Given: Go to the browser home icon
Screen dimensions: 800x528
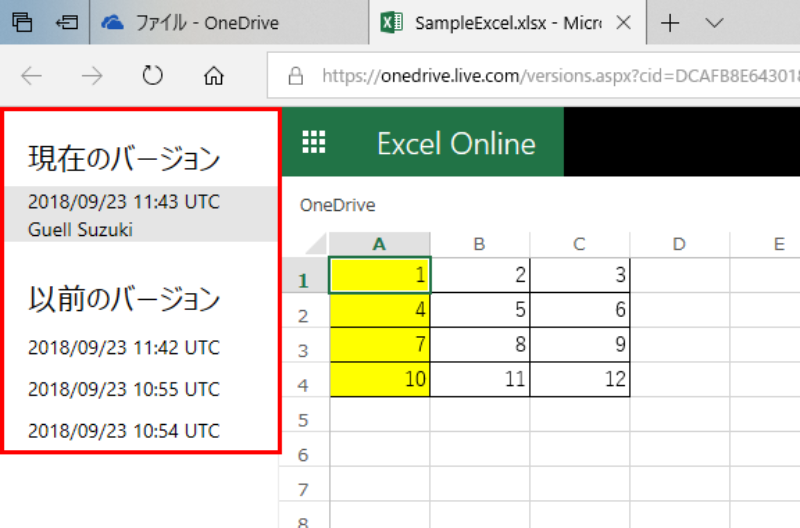Looking at the screenshot, I should [213, 76].
